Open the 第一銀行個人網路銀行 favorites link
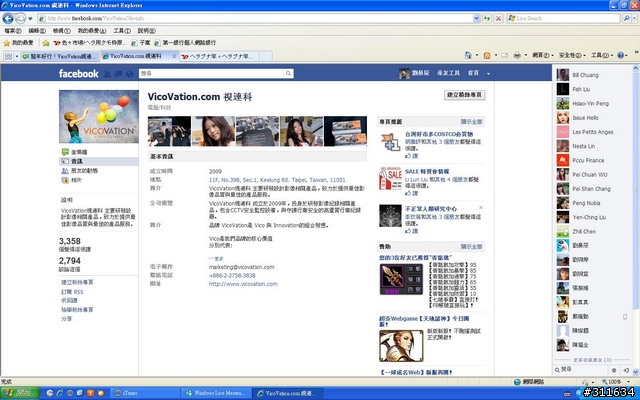 [185, 42]
